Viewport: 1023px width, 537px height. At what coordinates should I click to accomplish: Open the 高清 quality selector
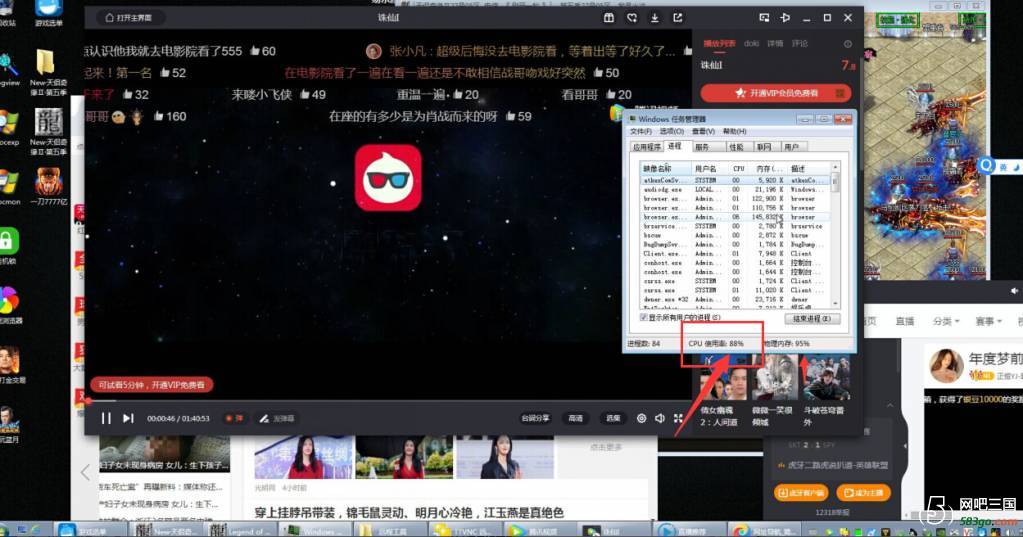(575, 418)
